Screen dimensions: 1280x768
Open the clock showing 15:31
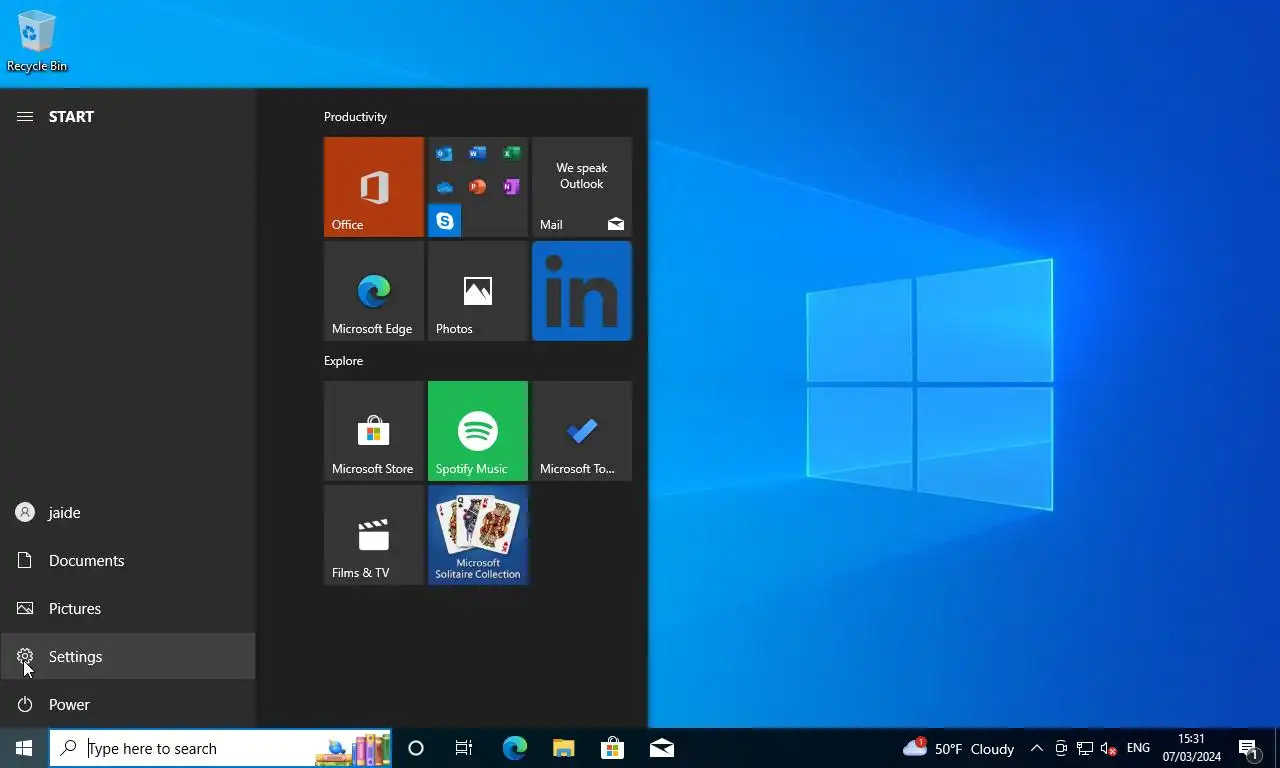click(1192, 748)
